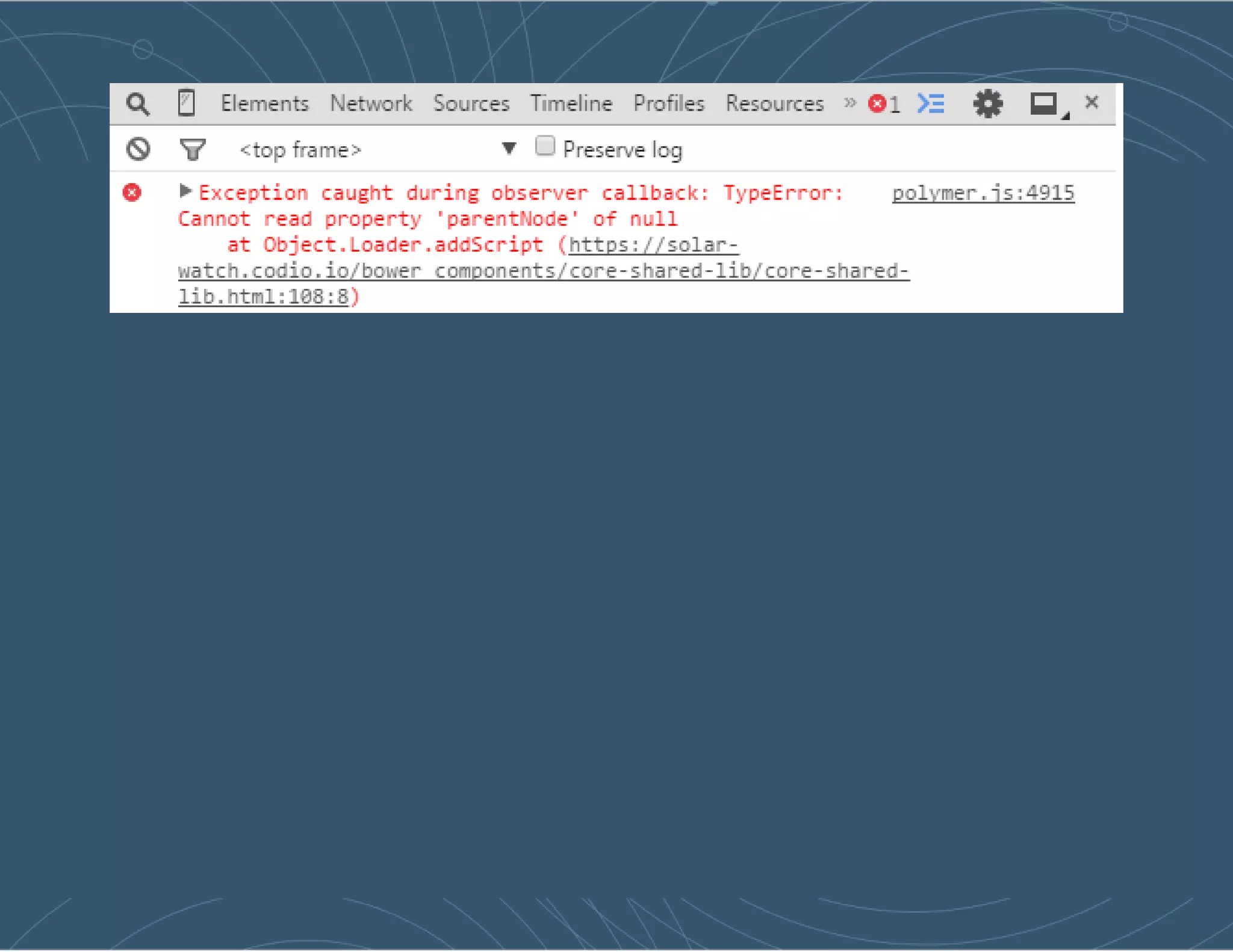Click the magnifier inspect element icon
Viewport: 1233px width, 952px height.
tap(138, 104)
